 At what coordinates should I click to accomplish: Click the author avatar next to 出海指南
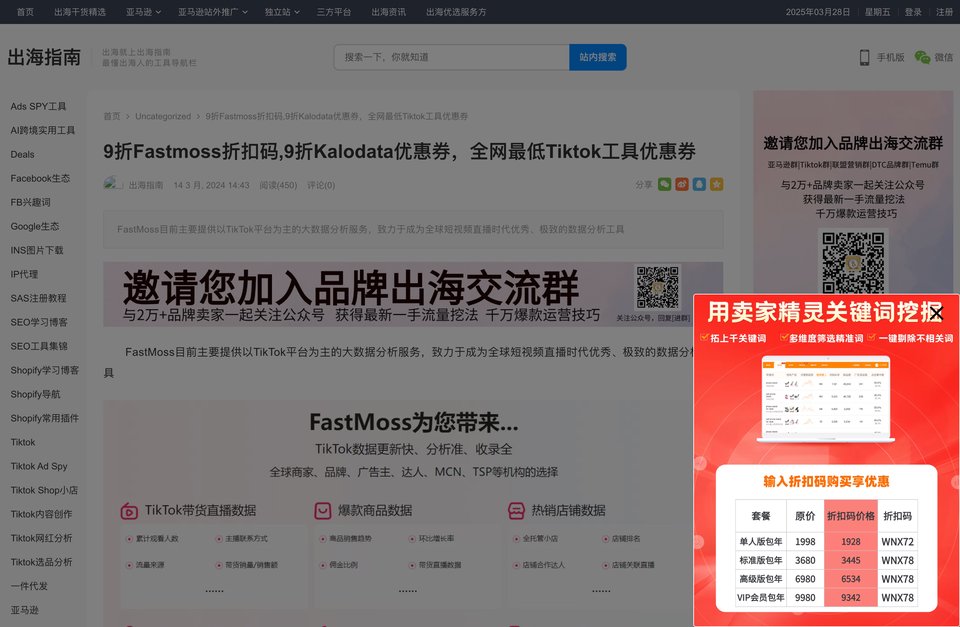tap(113, 184)
